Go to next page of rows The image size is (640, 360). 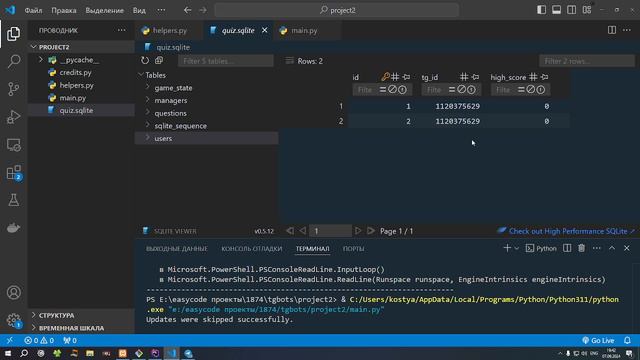pyautogui.click(x=358, y=231)
